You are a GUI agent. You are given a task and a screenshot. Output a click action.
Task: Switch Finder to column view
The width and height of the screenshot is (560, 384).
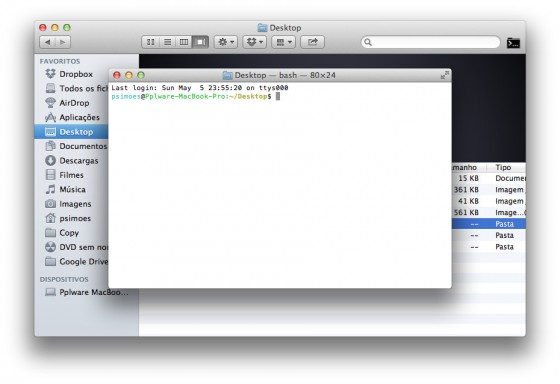tap(184, 42)
